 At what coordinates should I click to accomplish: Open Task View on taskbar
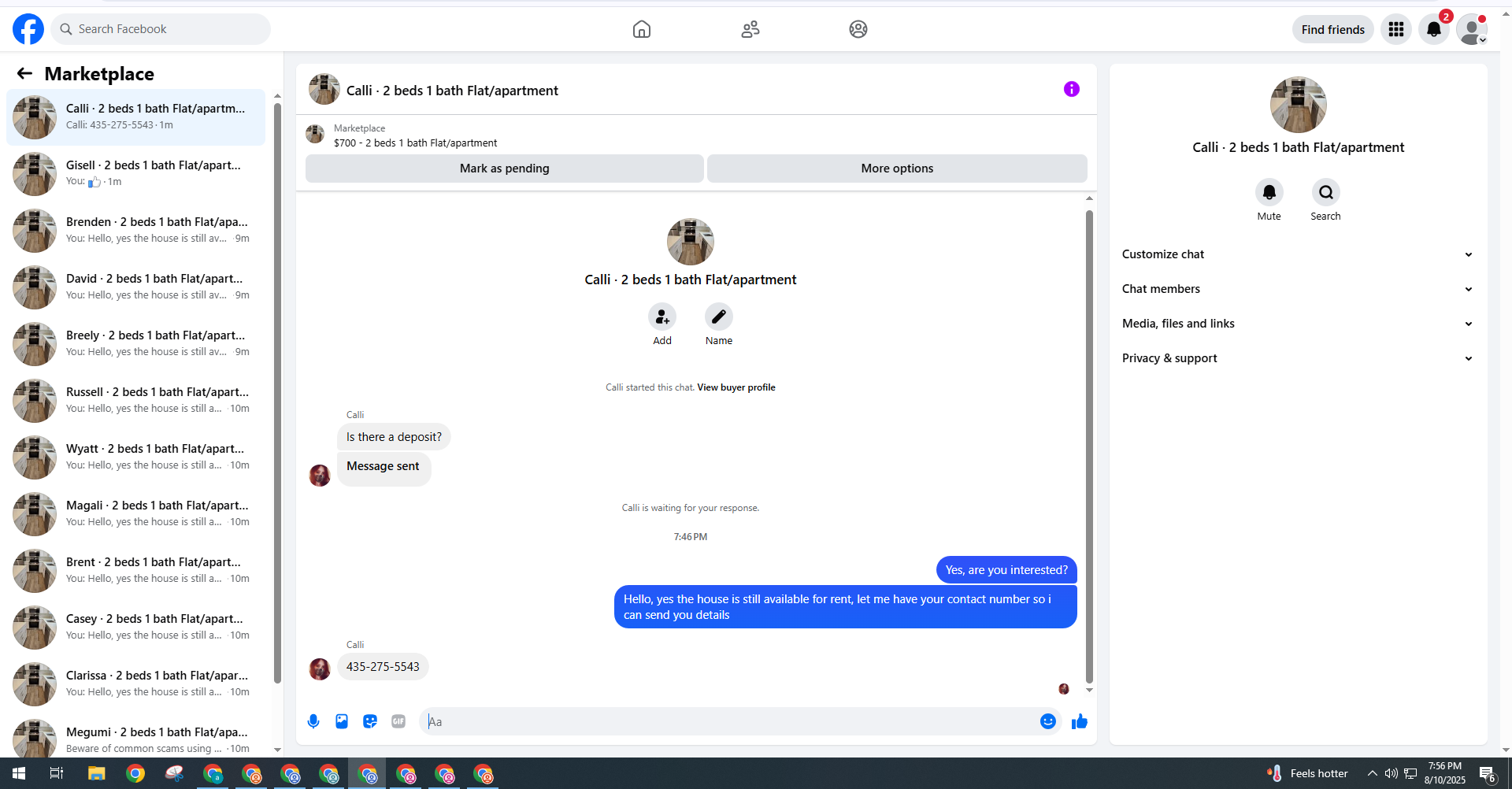pyautogui.click(x=57, y=773)
